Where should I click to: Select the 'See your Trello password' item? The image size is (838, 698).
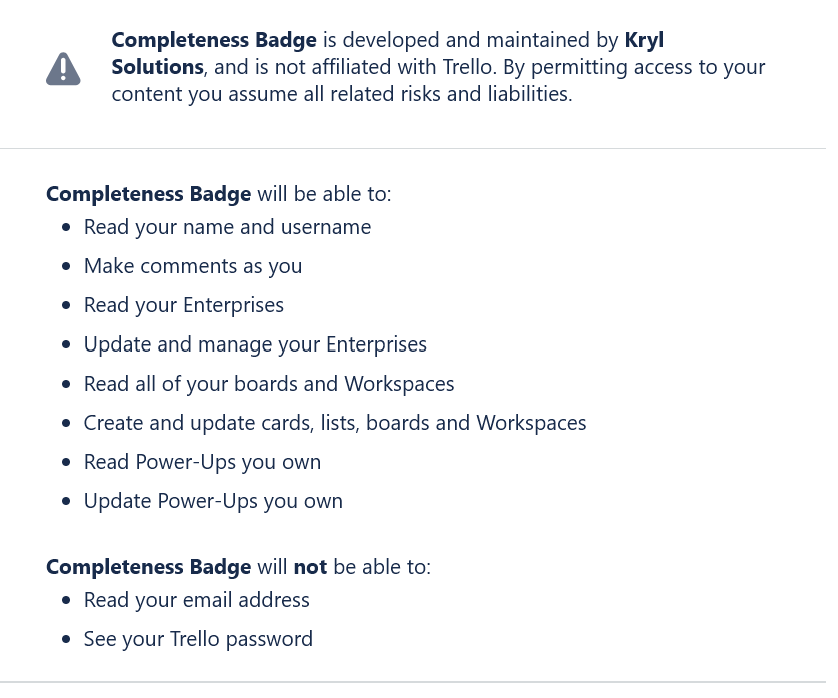198,639
